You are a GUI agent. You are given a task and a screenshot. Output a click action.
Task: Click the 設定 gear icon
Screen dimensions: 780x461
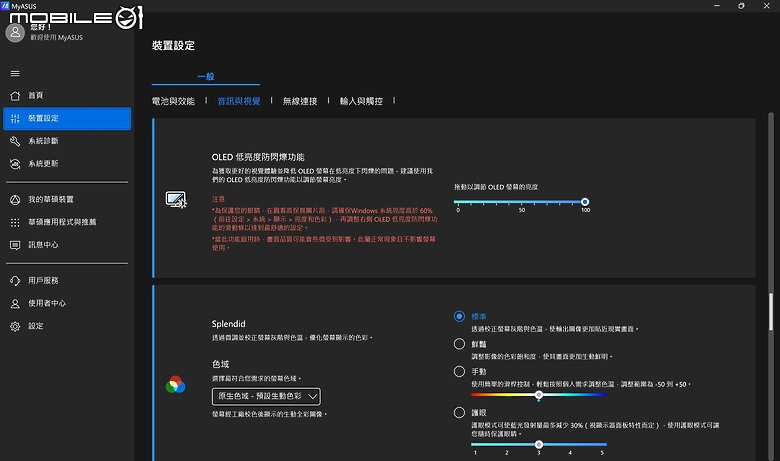coord(15,326)
